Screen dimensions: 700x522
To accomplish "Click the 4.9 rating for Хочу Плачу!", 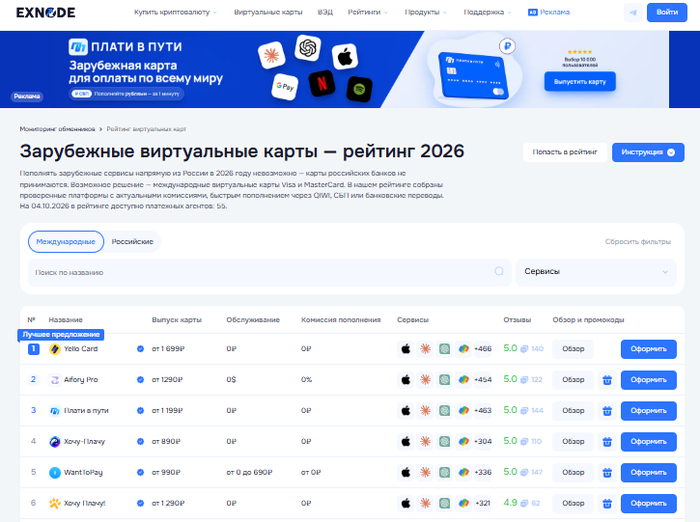I will pyautogui.click(x=510, y=503).
